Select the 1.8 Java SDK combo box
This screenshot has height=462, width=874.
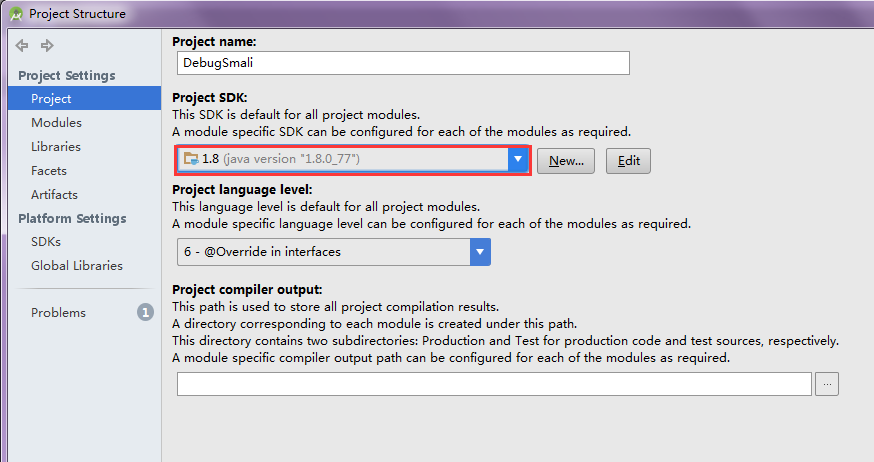[342, 160]
